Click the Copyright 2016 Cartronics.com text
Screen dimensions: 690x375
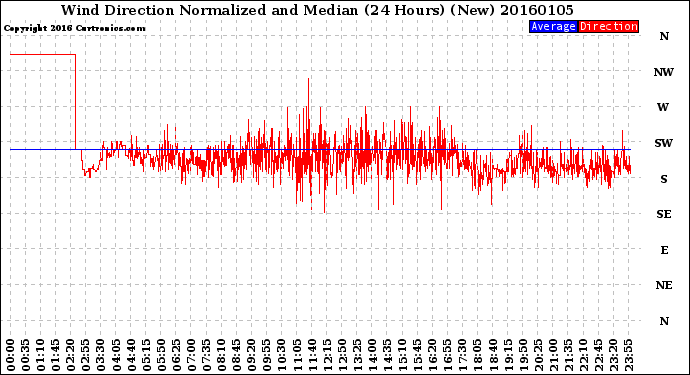click(75, 28)
